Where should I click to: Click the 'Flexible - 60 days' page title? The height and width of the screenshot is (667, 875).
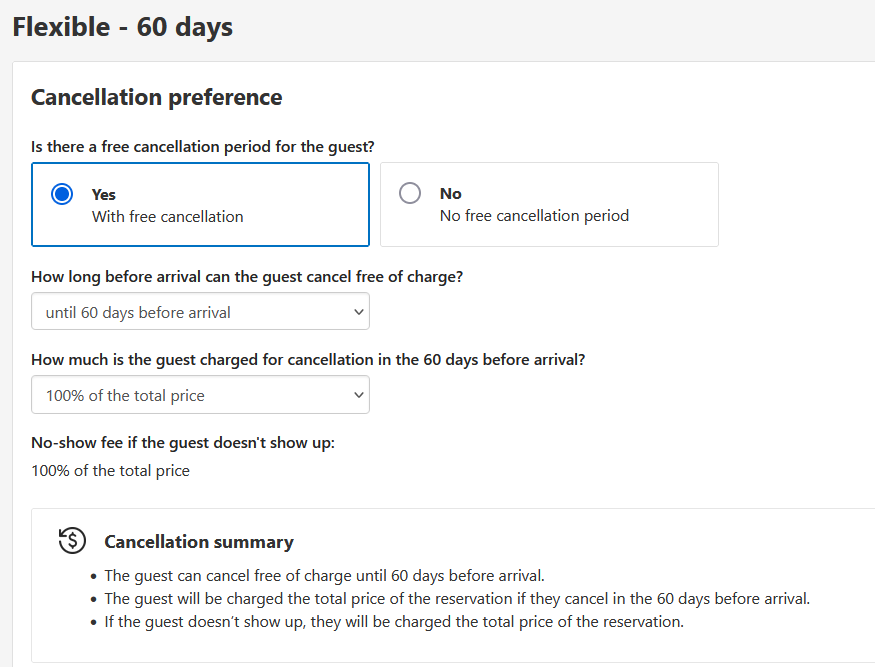click(x=122, y=27)
